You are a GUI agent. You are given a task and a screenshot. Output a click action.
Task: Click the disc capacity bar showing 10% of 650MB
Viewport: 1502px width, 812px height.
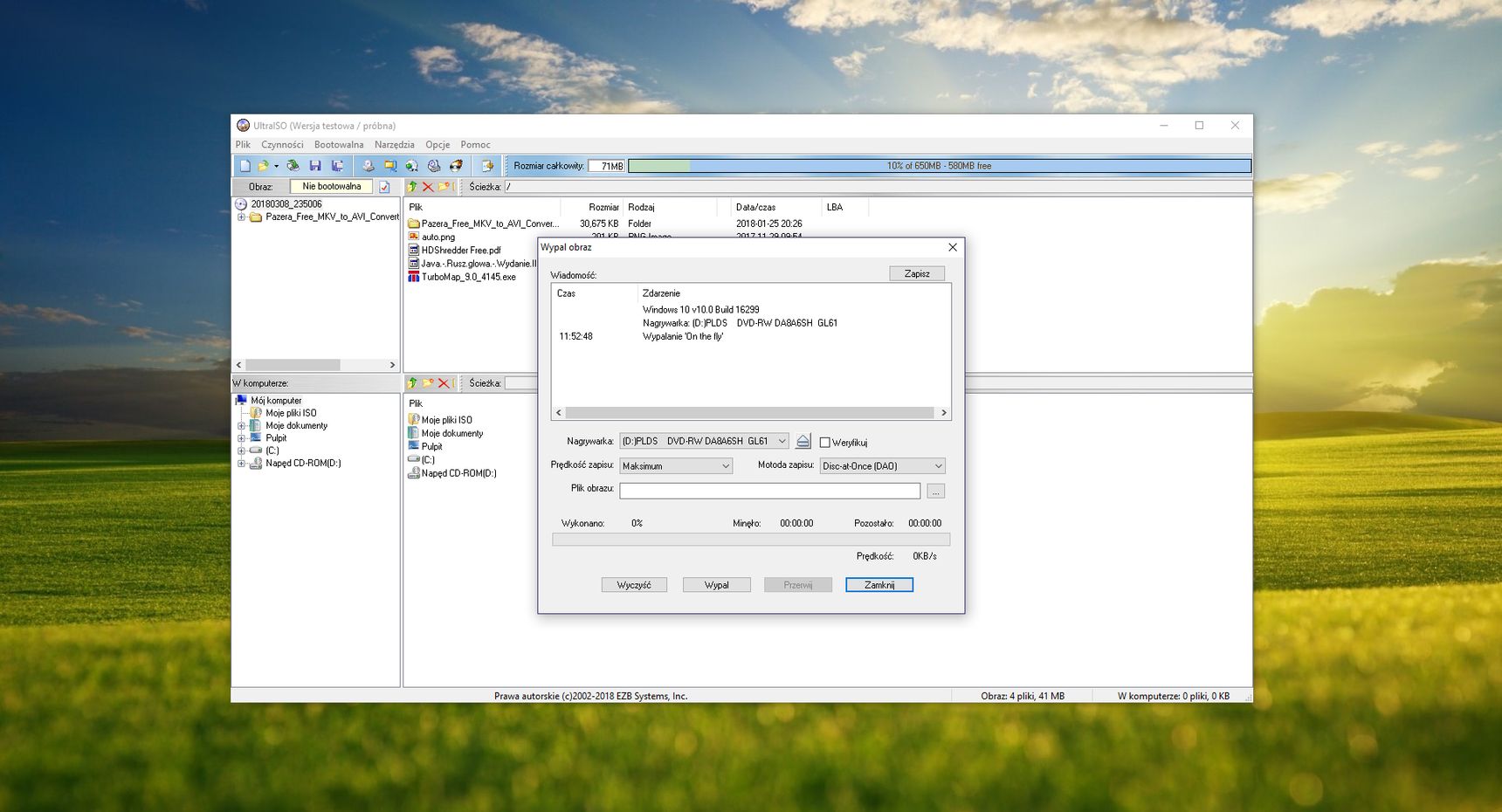[x=940, y=166]
